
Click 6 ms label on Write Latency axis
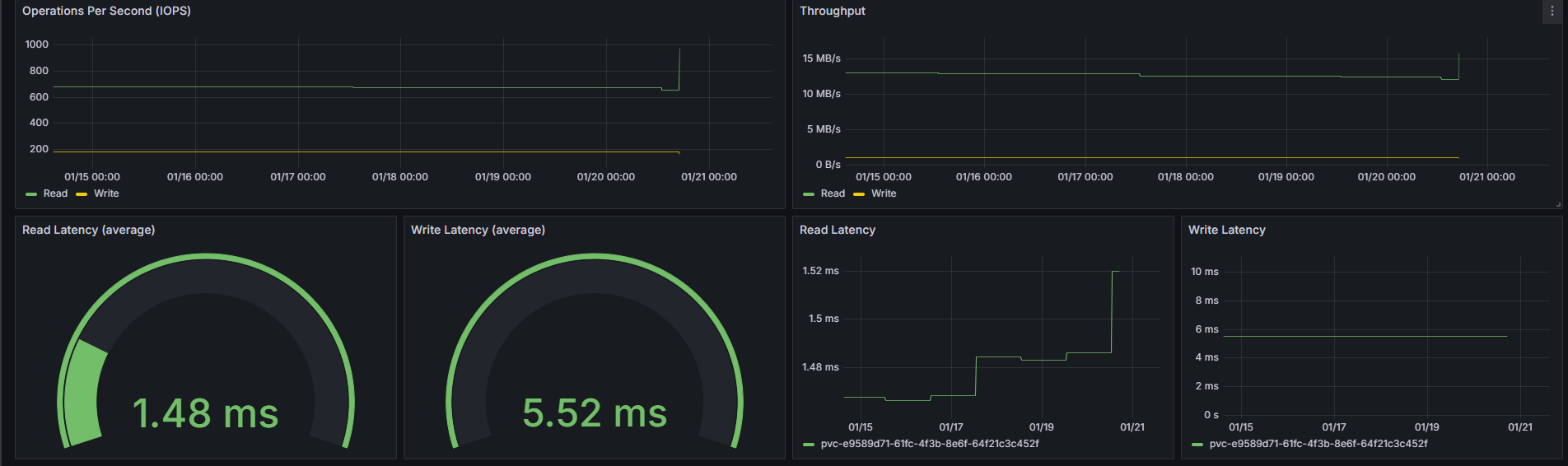pos(1207,329)
